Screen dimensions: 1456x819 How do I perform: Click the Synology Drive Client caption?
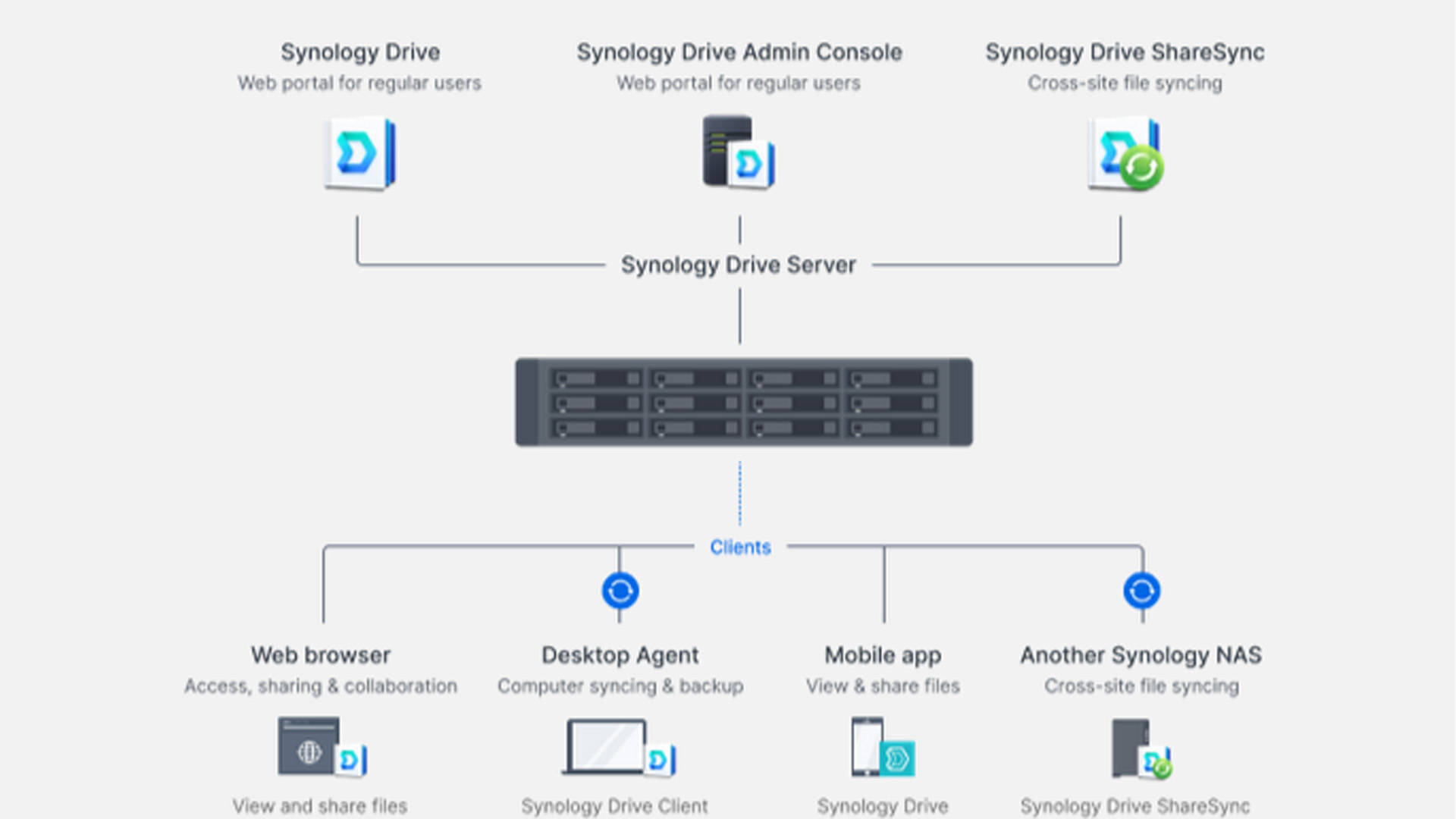click(614, 806)
